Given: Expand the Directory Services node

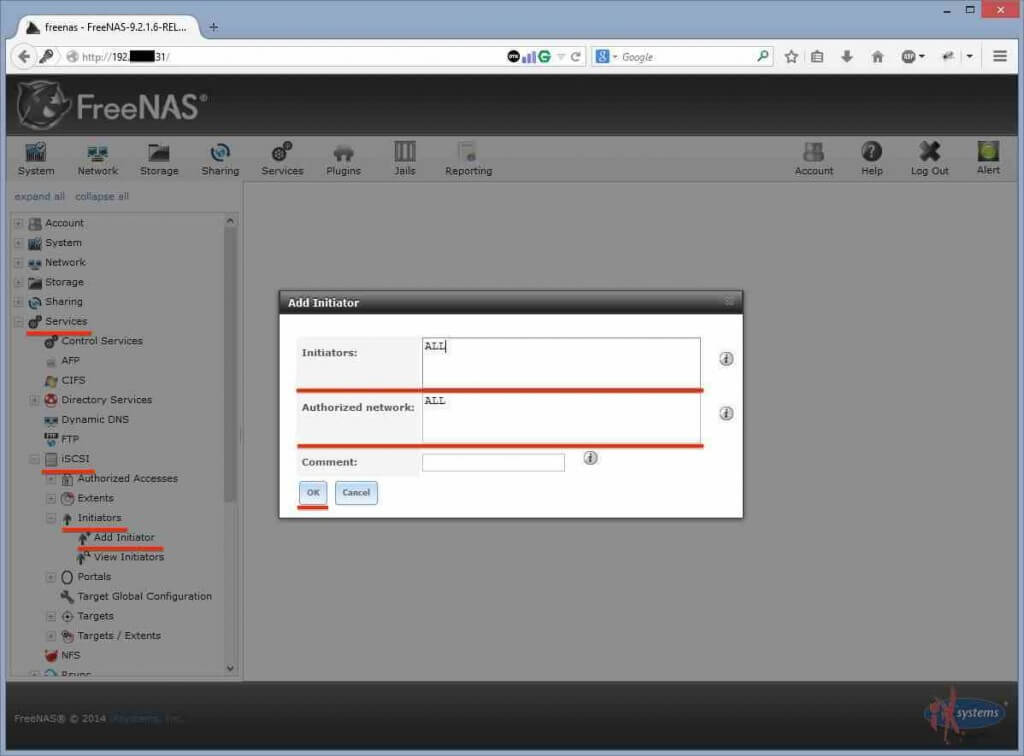Looking at the screenshot, I should point(35,400).
